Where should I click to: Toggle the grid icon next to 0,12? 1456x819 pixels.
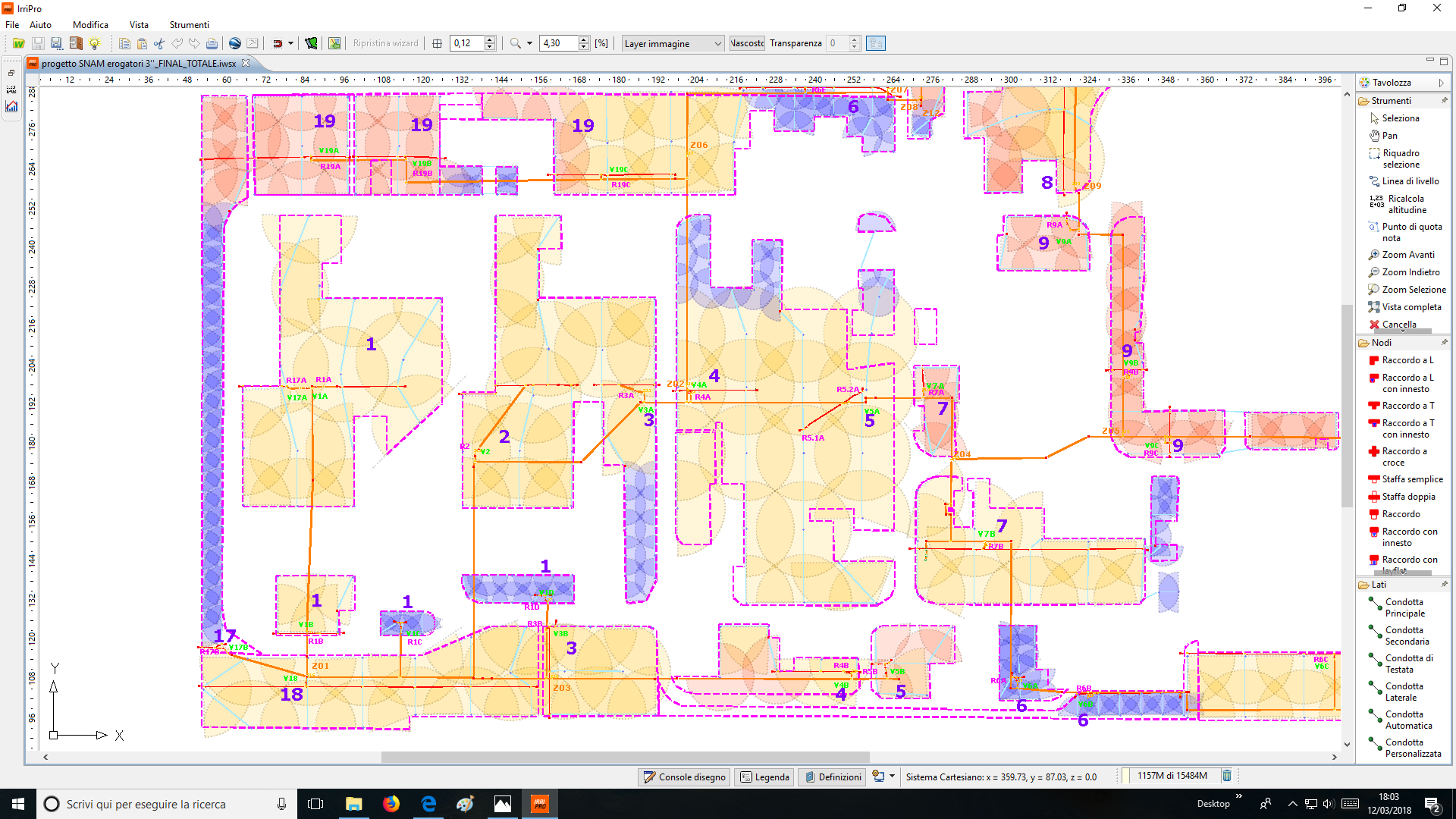click(x=437, y=43)
